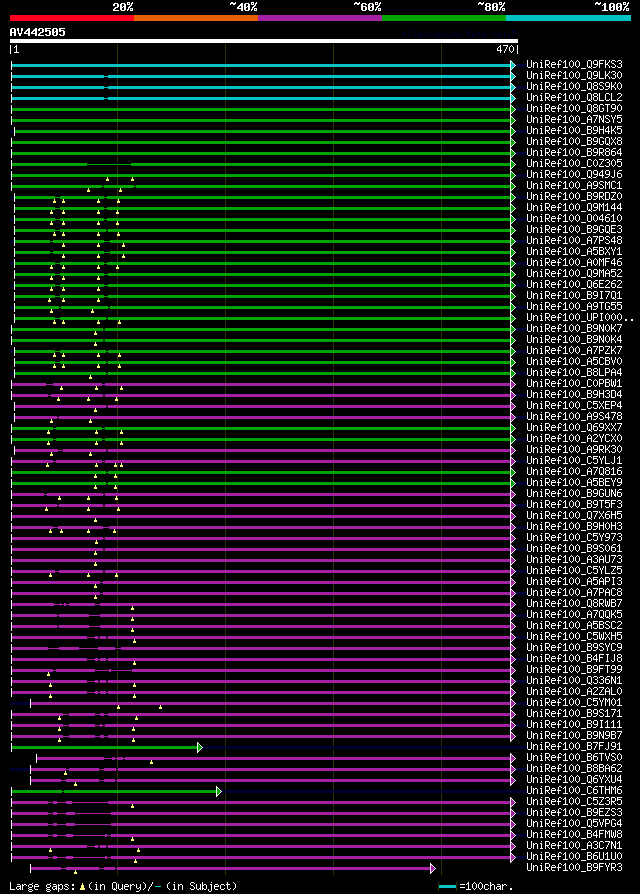
Task: Open the UniRef100_A9S478 entry
Action: [574, 416]
